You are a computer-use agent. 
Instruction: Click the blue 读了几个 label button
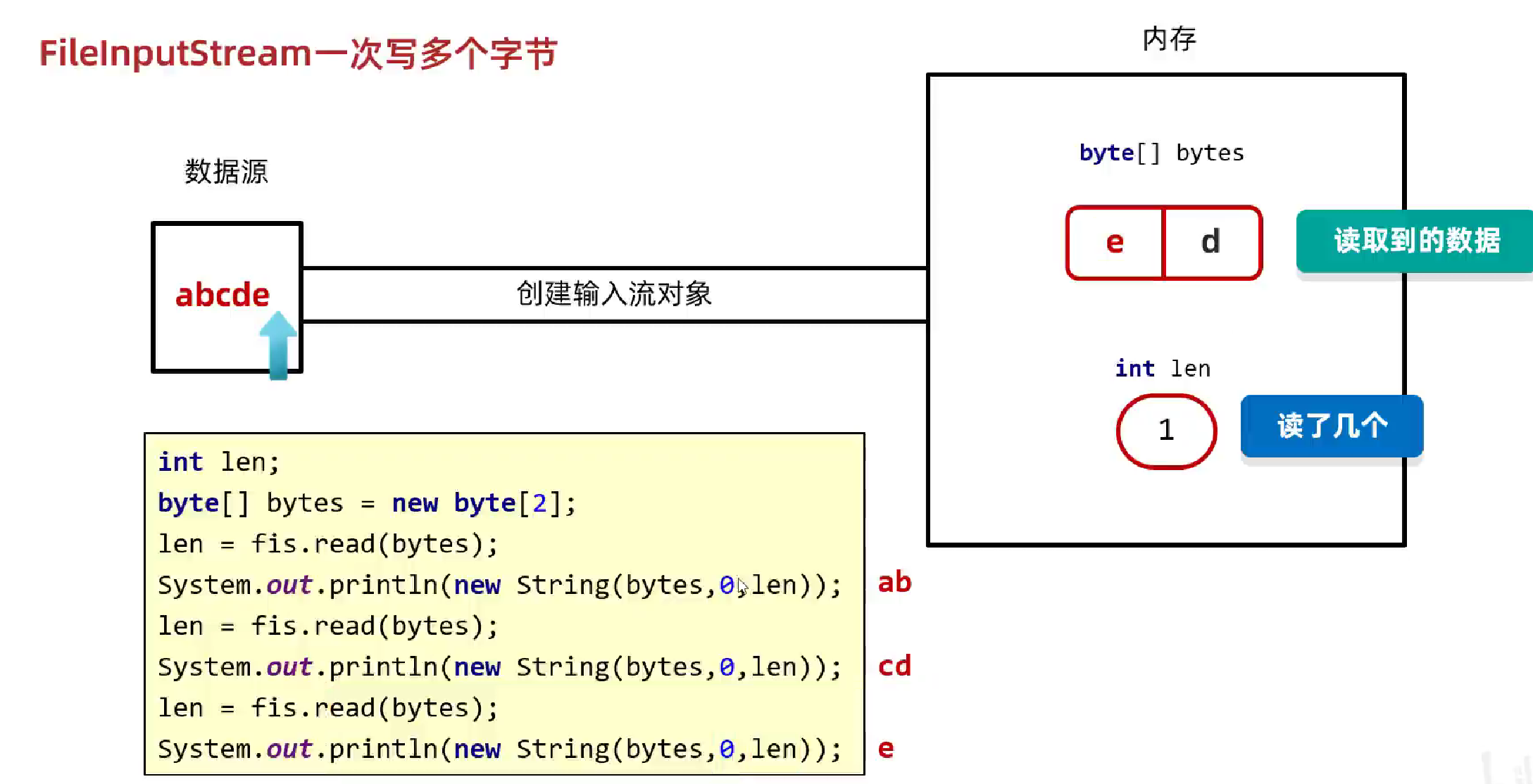1332,426
